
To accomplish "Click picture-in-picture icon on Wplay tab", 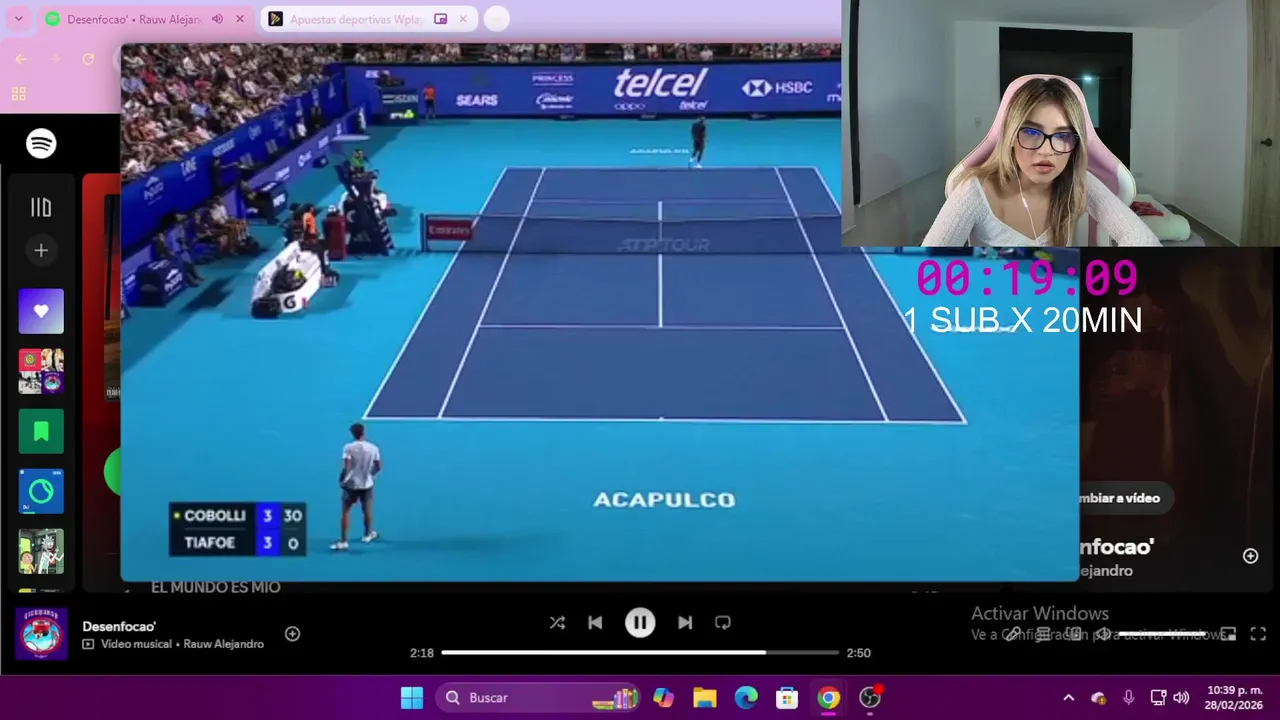I will [x=440, y=19].
